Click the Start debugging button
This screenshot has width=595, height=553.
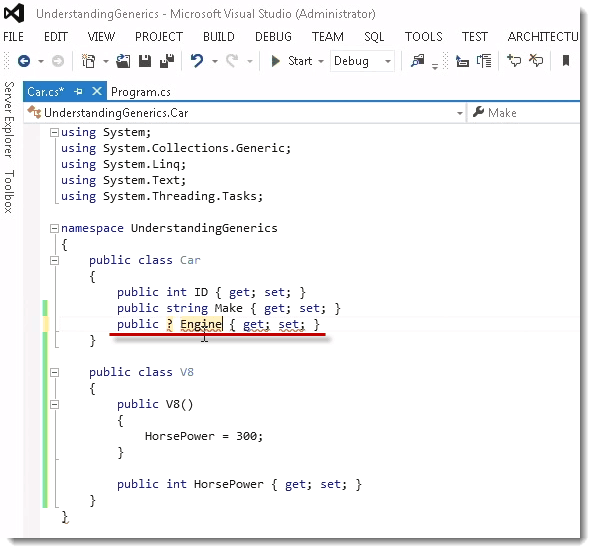[x=291, y=61]
